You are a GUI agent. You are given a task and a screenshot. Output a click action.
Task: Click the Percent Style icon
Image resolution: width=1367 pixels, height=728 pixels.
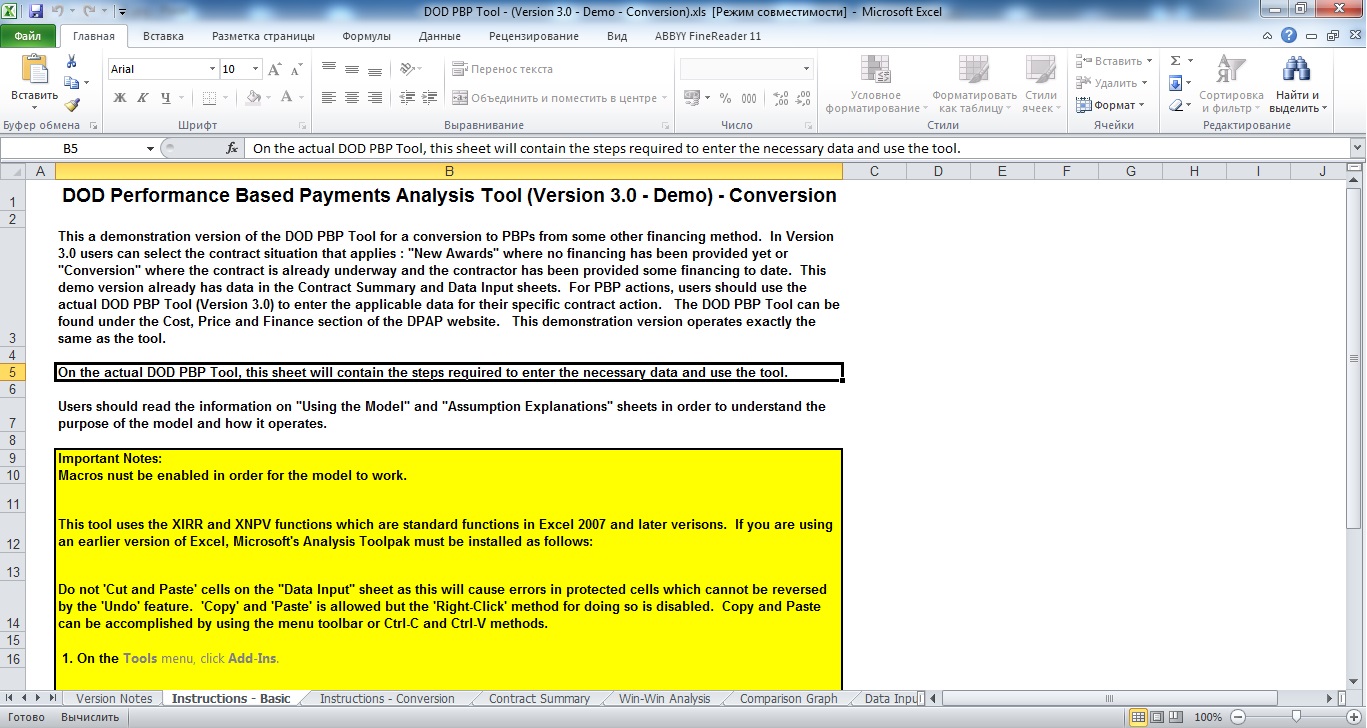click(x=725, y=98)
